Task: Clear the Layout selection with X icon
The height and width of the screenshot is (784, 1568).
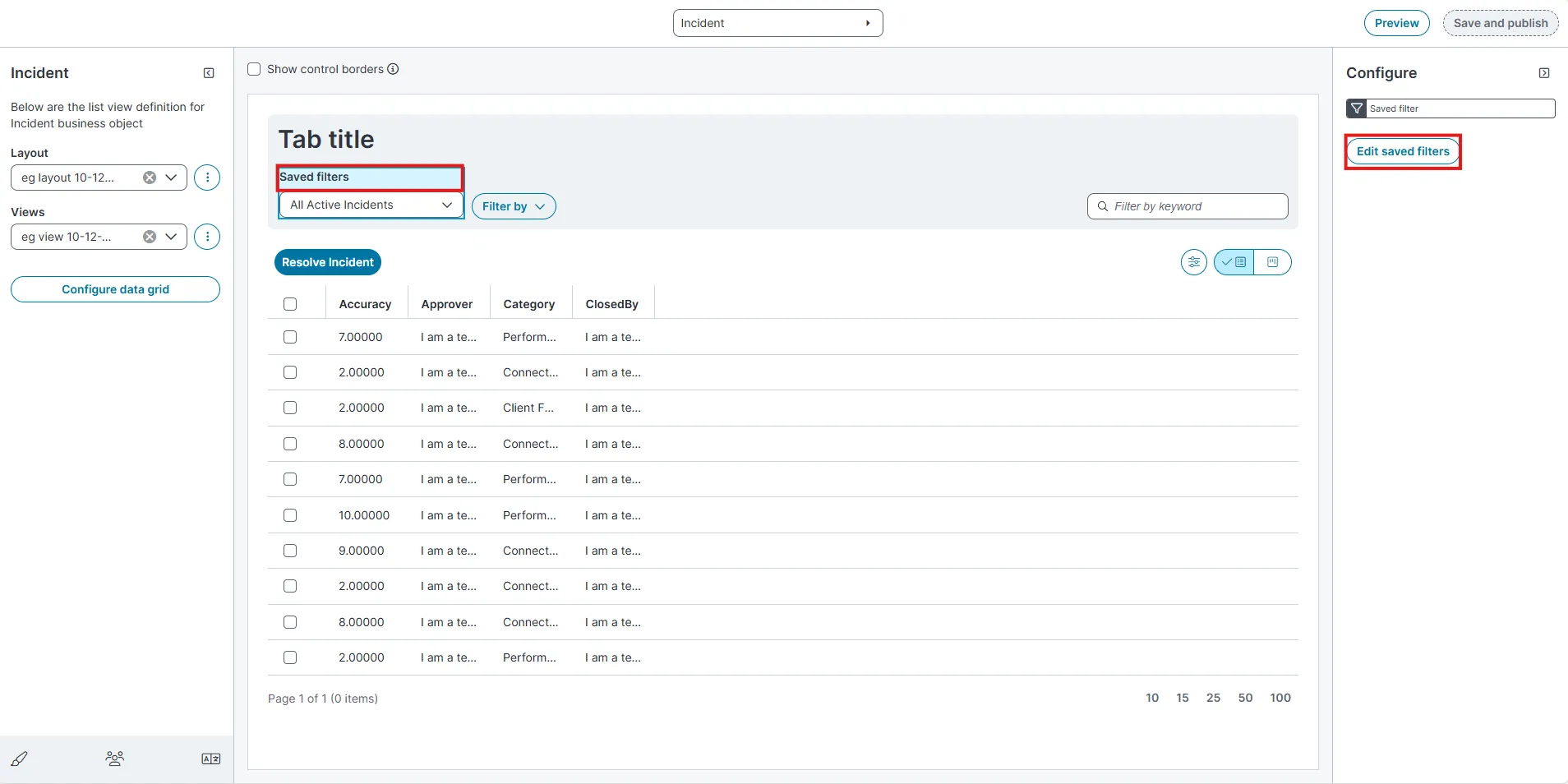Action: (x=150, y=178)
